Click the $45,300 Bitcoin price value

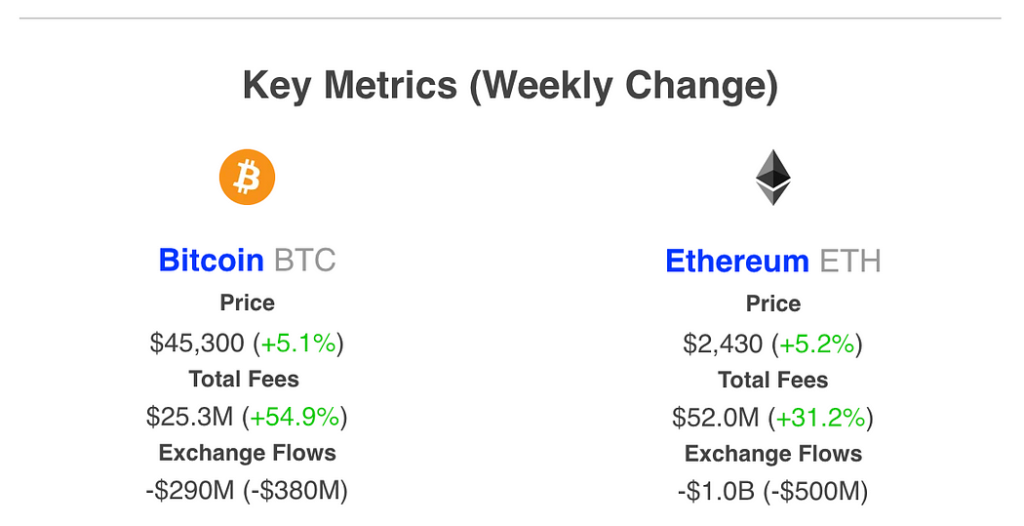[197, 343]
